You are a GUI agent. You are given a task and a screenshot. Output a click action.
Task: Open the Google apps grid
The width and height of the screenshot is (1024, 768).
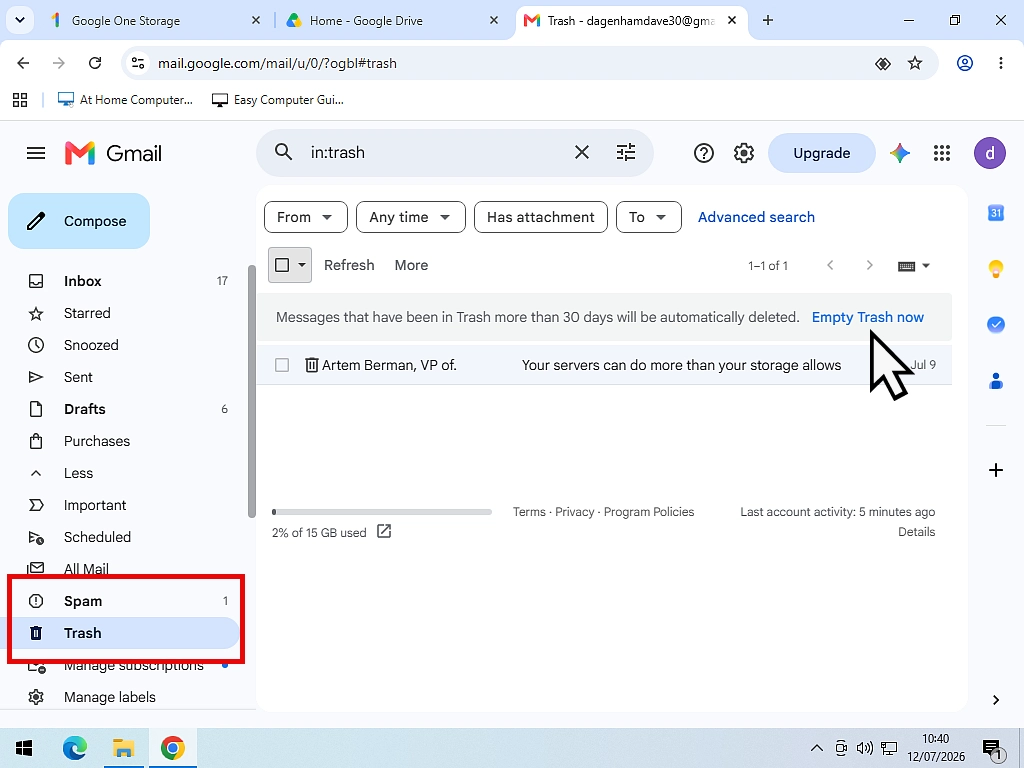point(942,153)
